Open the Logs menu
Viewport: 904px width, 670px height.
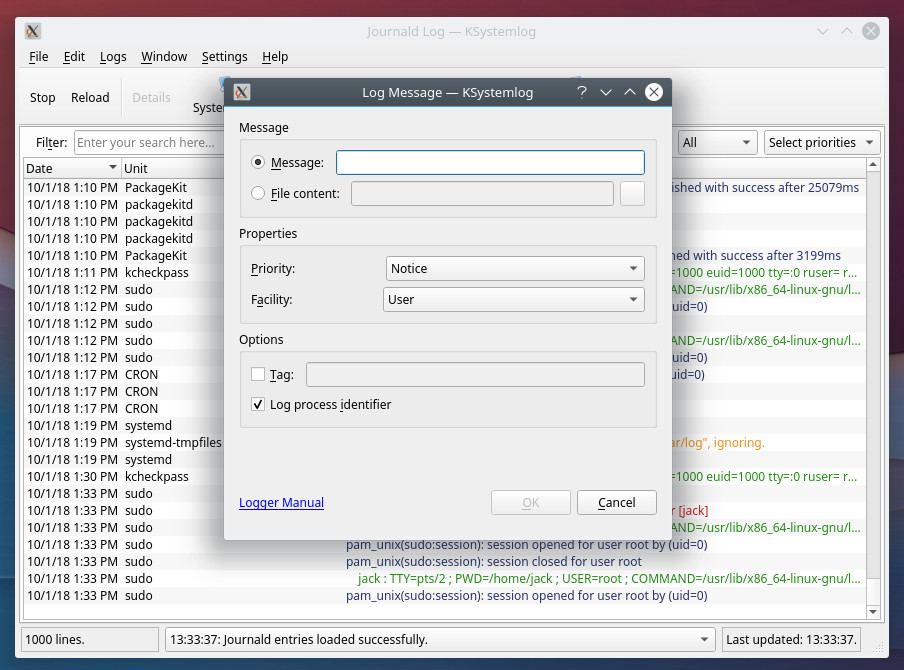tap(113, 57)
